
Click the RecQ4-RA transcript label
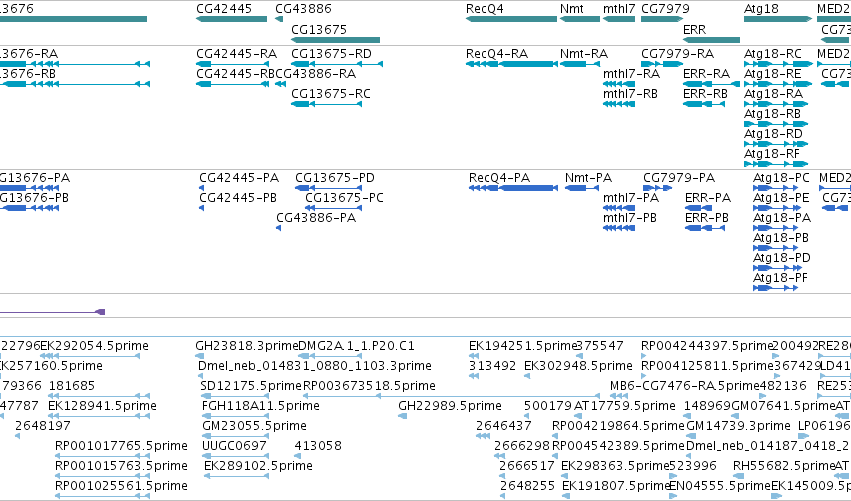497,54
